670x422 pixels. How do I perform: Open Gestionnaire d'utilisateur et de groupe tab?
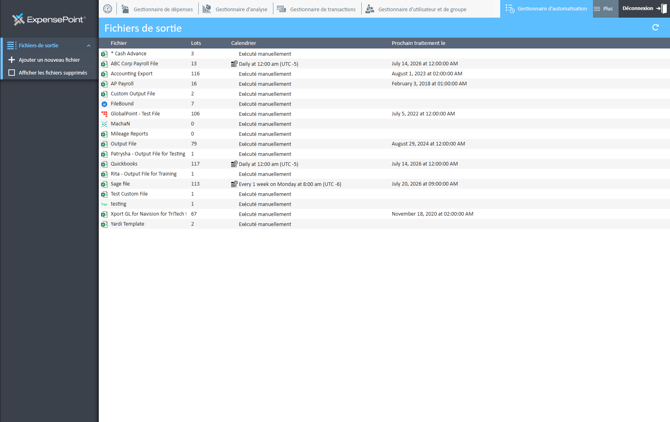click(416, 9)
